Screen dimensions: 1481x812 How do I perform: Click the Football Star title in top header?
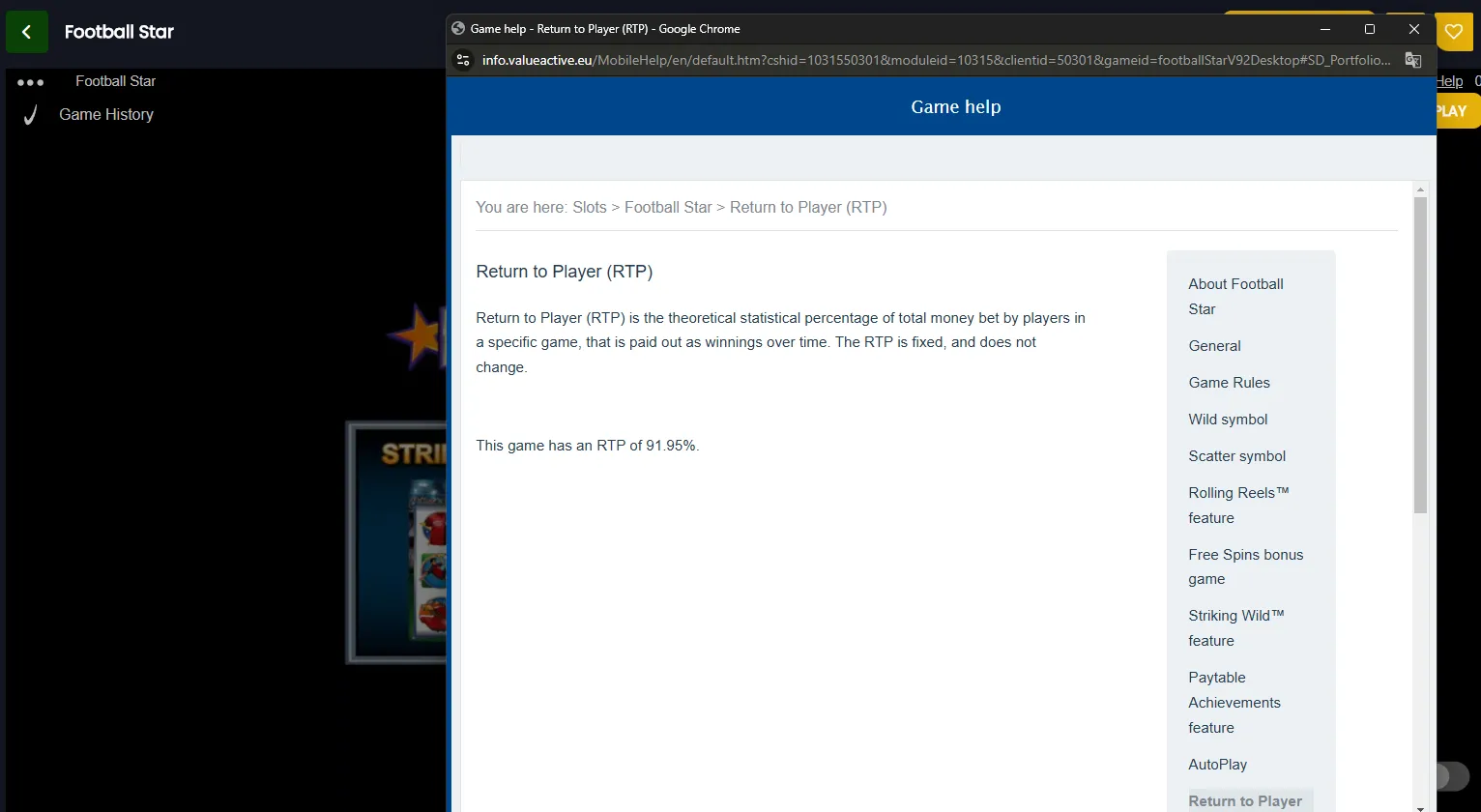119,32
